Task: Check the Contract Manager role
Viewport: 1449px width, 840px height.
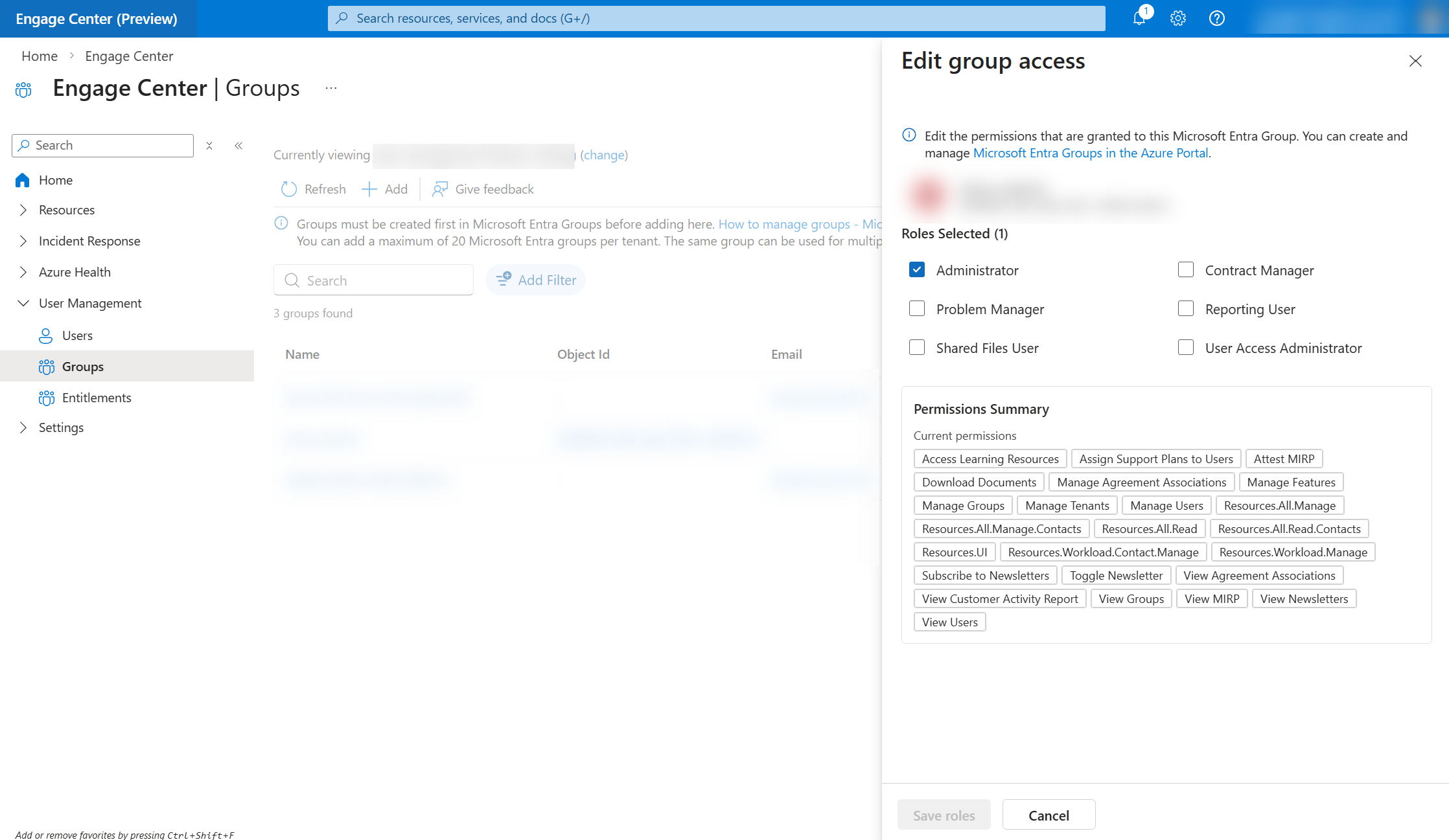Action: [x=1186, y=269]
